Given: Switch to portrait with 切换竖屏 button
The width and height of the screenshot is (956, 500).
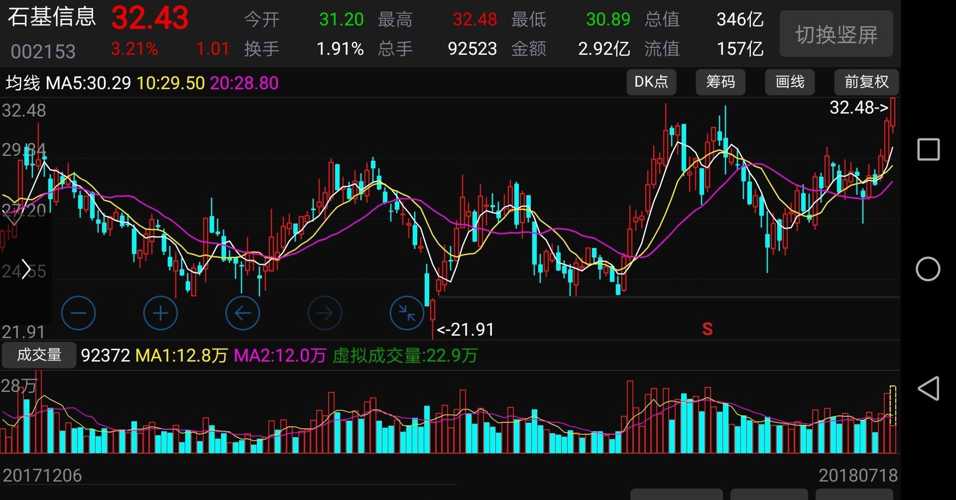Looking at the screenshot, I should point(836,34).
